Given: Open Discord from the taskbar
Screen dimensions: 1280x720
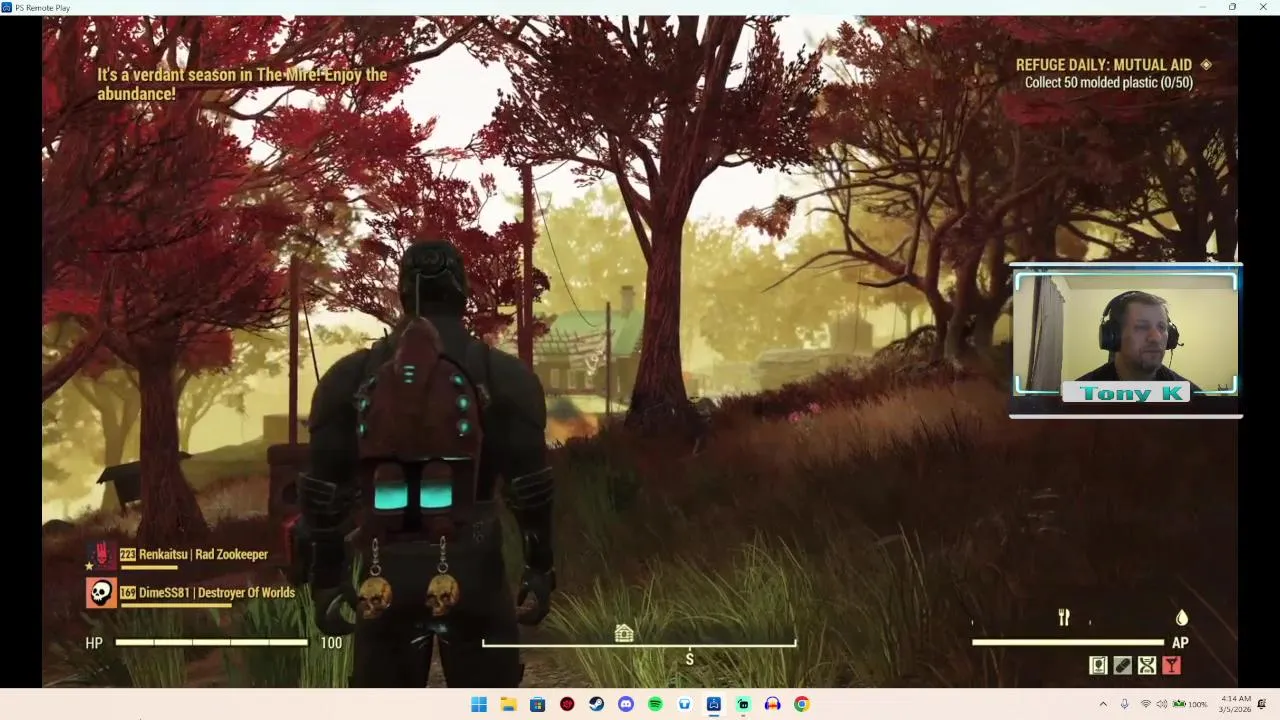Looking at the screenshot, I should (626, 704).
